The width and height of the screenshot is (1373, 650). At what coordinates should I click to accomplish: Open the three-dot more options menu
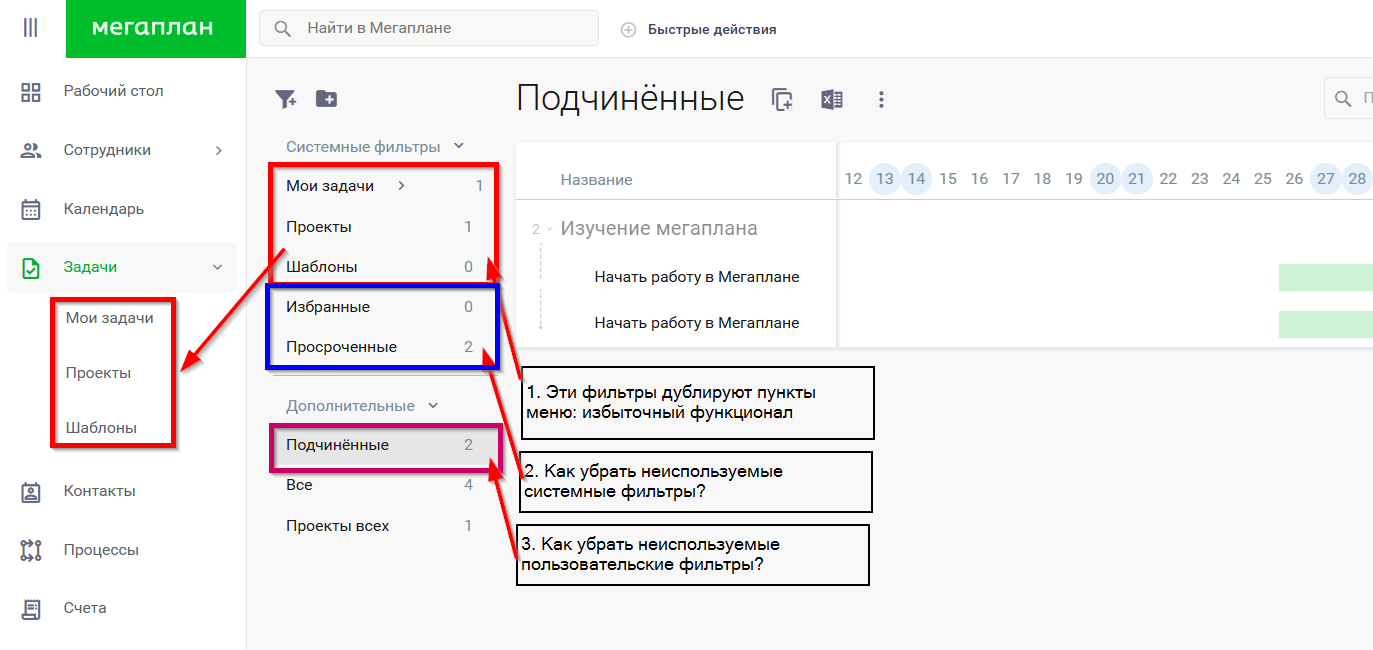(x=881, y=99)
